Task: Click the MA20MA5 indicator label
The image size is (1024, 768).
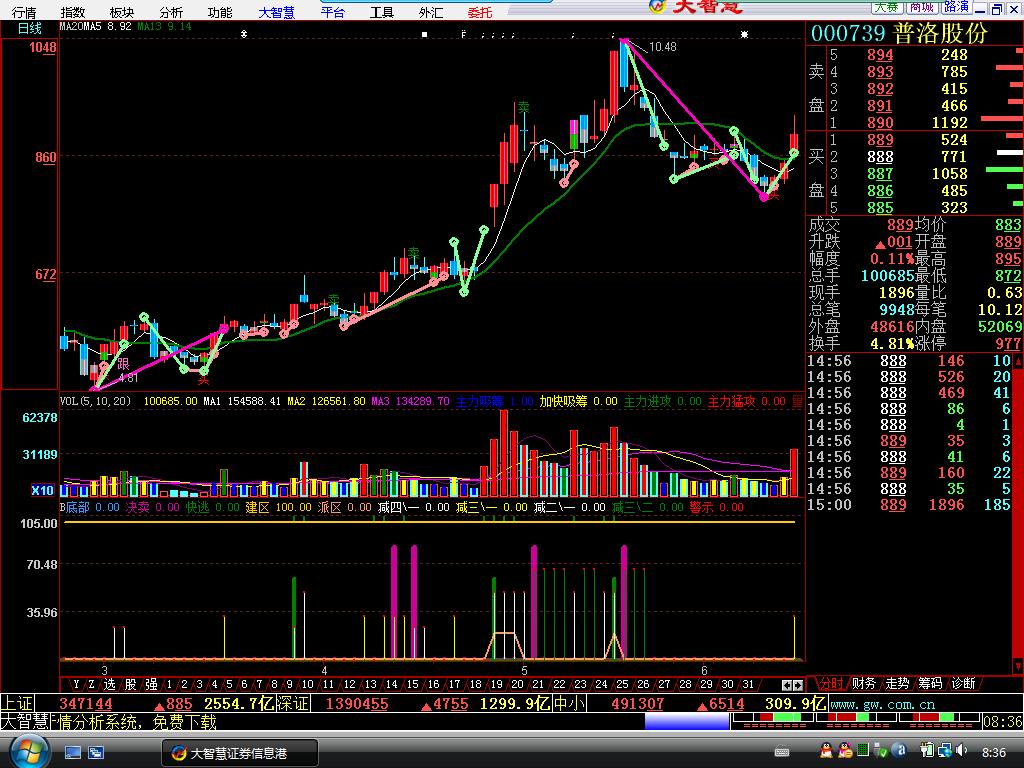Action: click(x=80, y=27)
